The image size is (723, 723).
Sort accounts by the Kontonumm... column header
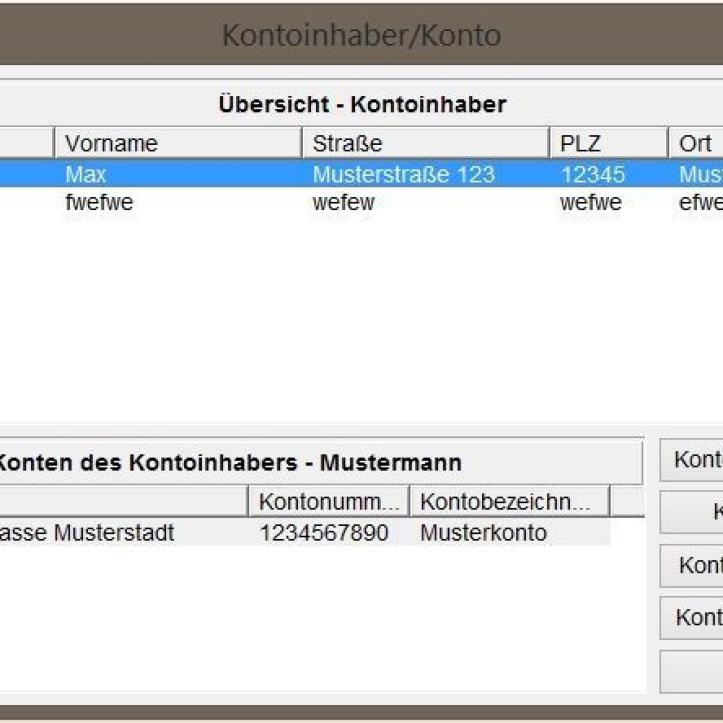pyautogui.click(x=328, y=501)
